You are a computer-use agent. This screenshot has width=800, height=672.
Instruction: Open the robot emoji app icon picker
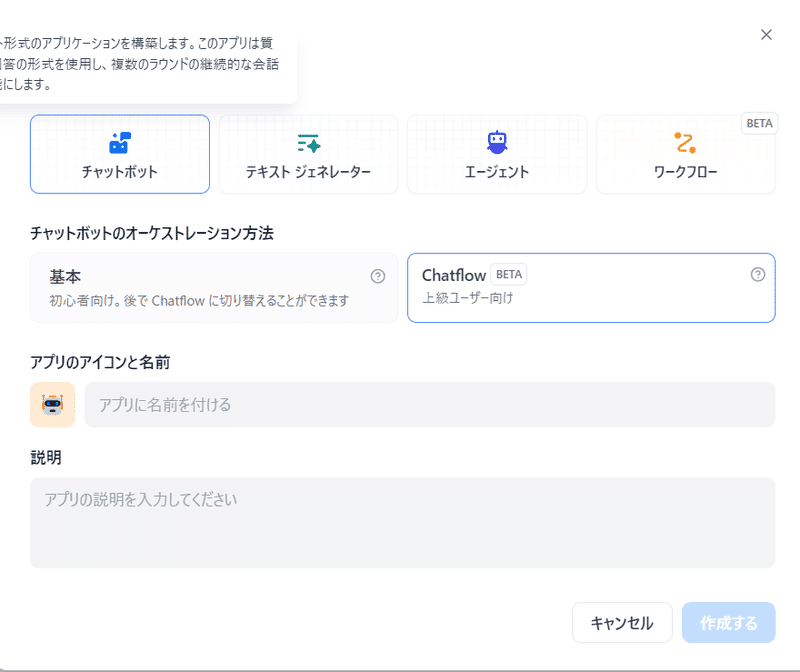click(x=52, y=405)
